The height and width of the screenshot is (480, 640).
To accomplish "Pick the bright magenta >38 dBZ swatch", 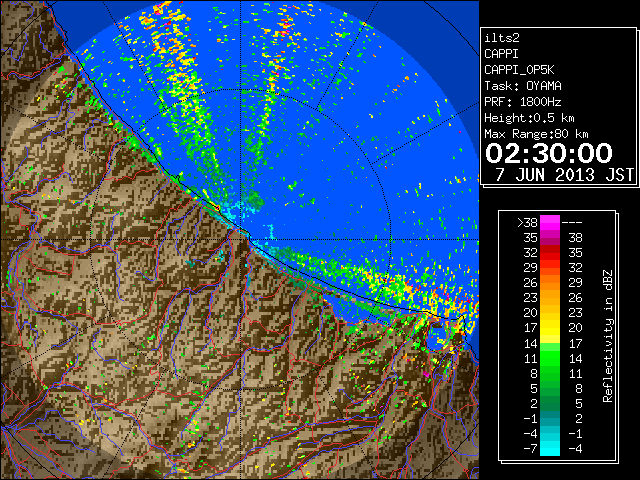I will pos(550,222).
